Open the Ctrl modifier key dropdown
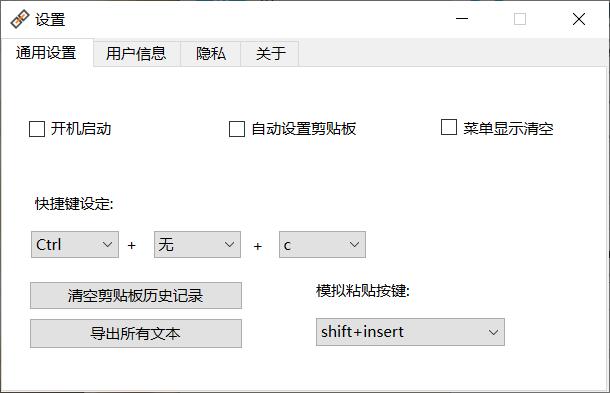 point(75,244)
